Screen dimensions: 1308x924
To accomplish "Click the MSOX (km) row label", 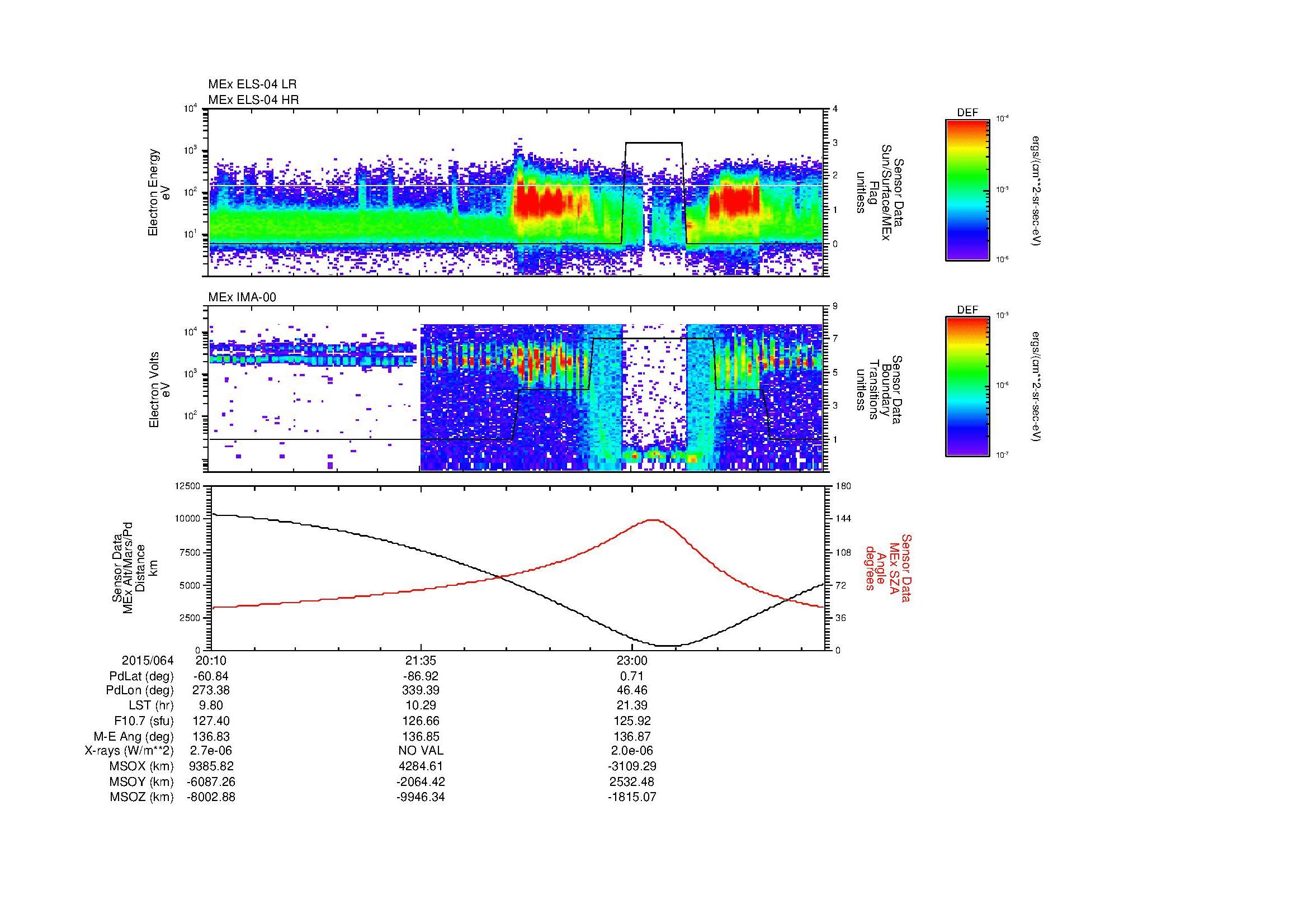I will point(141,766).
